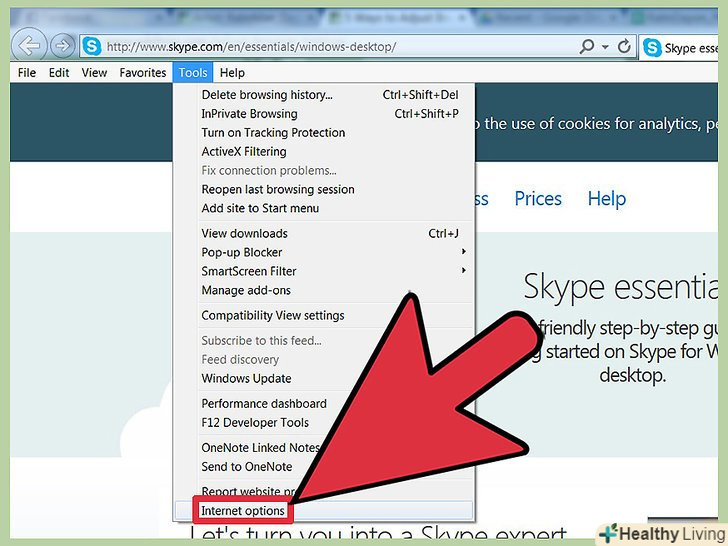Select Reopen last browsing session
The image size is (728, 546).
(324, 189)
